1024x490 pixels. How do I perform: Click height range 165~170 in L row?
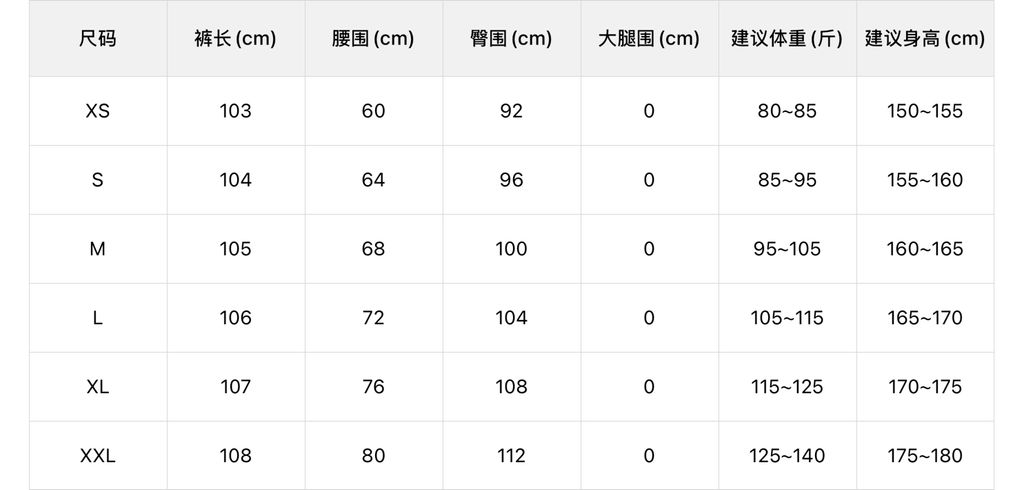[925, 318]
